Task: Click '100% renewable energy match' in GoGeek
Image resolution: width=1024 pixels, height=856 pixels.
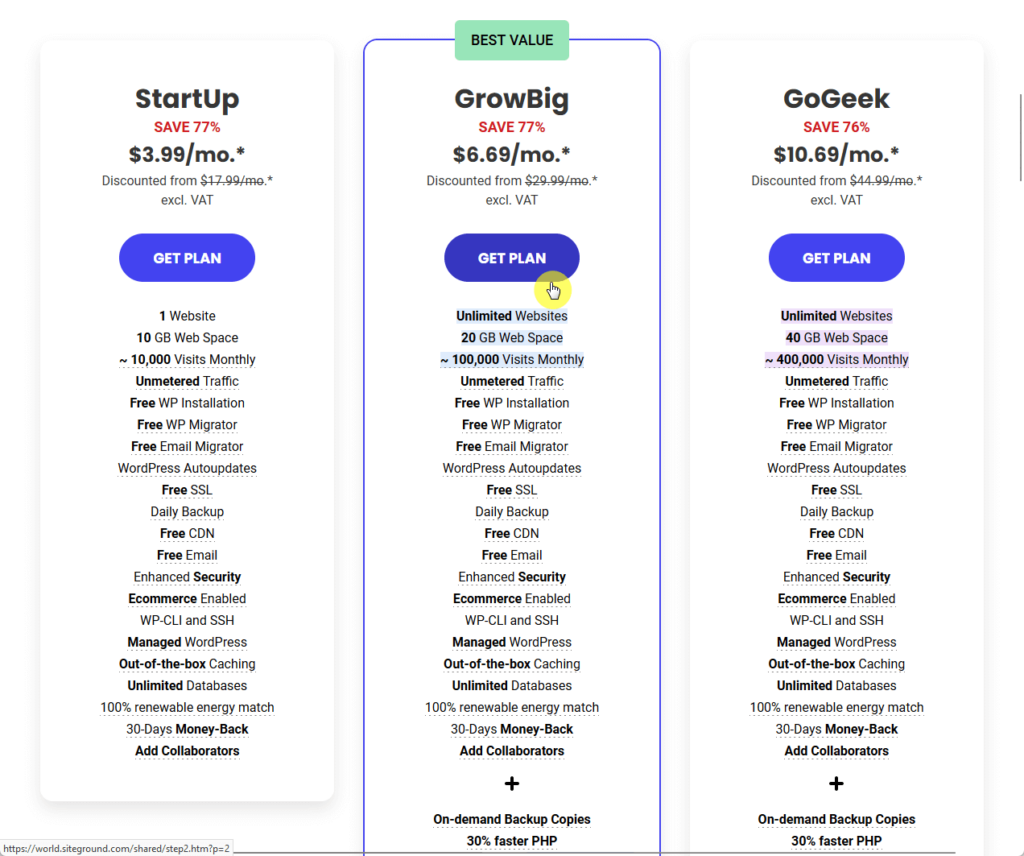Action: (x=837, y=708)
